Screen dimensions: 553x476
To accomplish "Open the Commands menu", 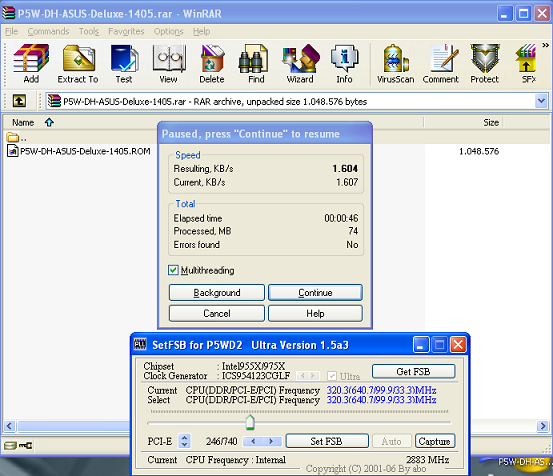I will (48, 31).
